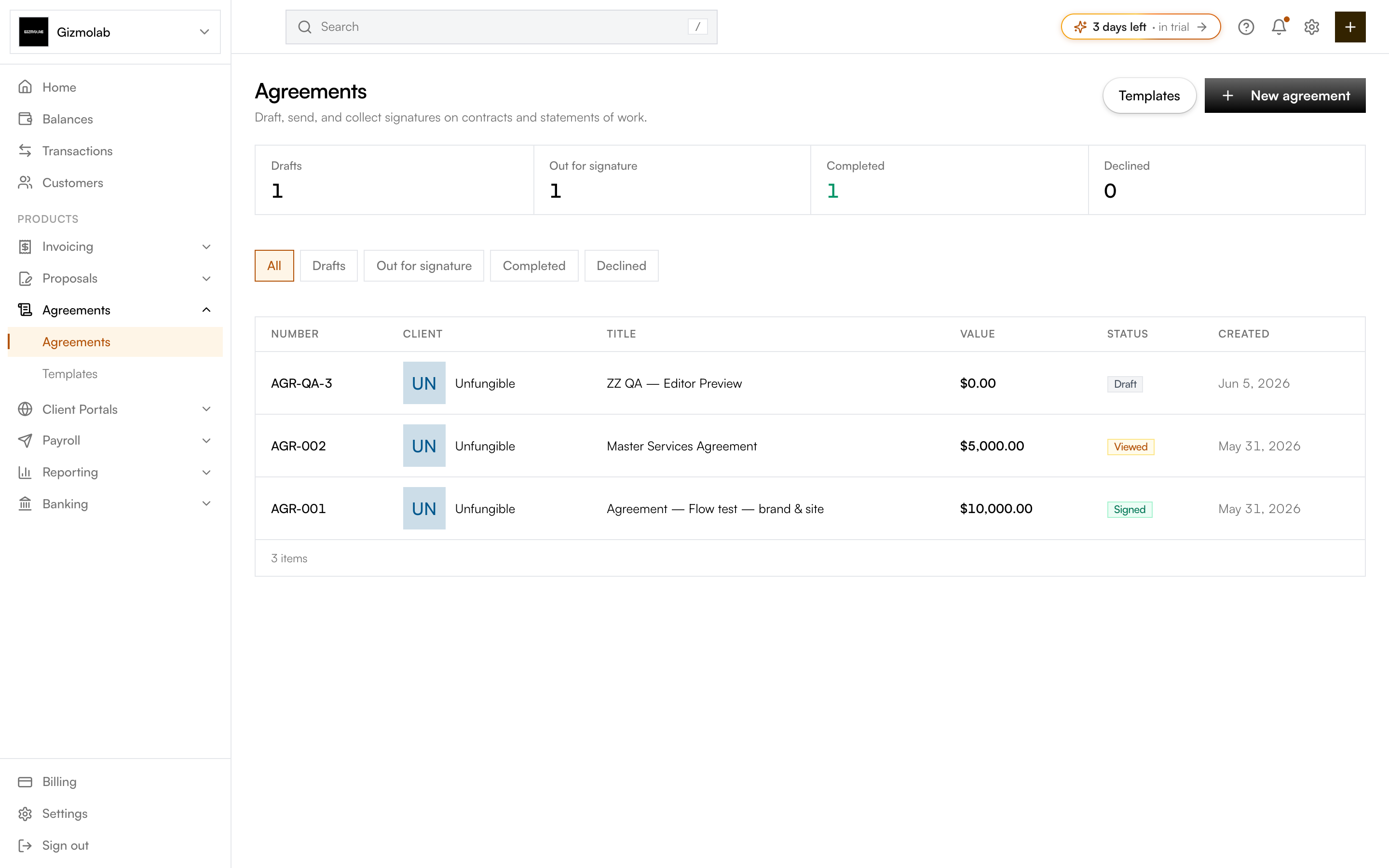Click the $10,000.00 value cell
The width and height of the screenshot is (1389, 868).
tap(996, 509)
